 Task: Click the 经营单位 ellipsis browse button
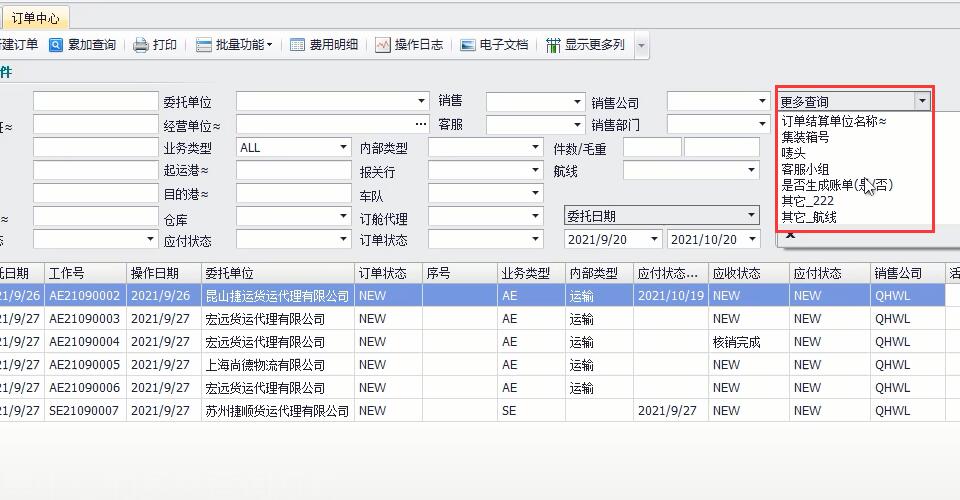tap(419, 124)
